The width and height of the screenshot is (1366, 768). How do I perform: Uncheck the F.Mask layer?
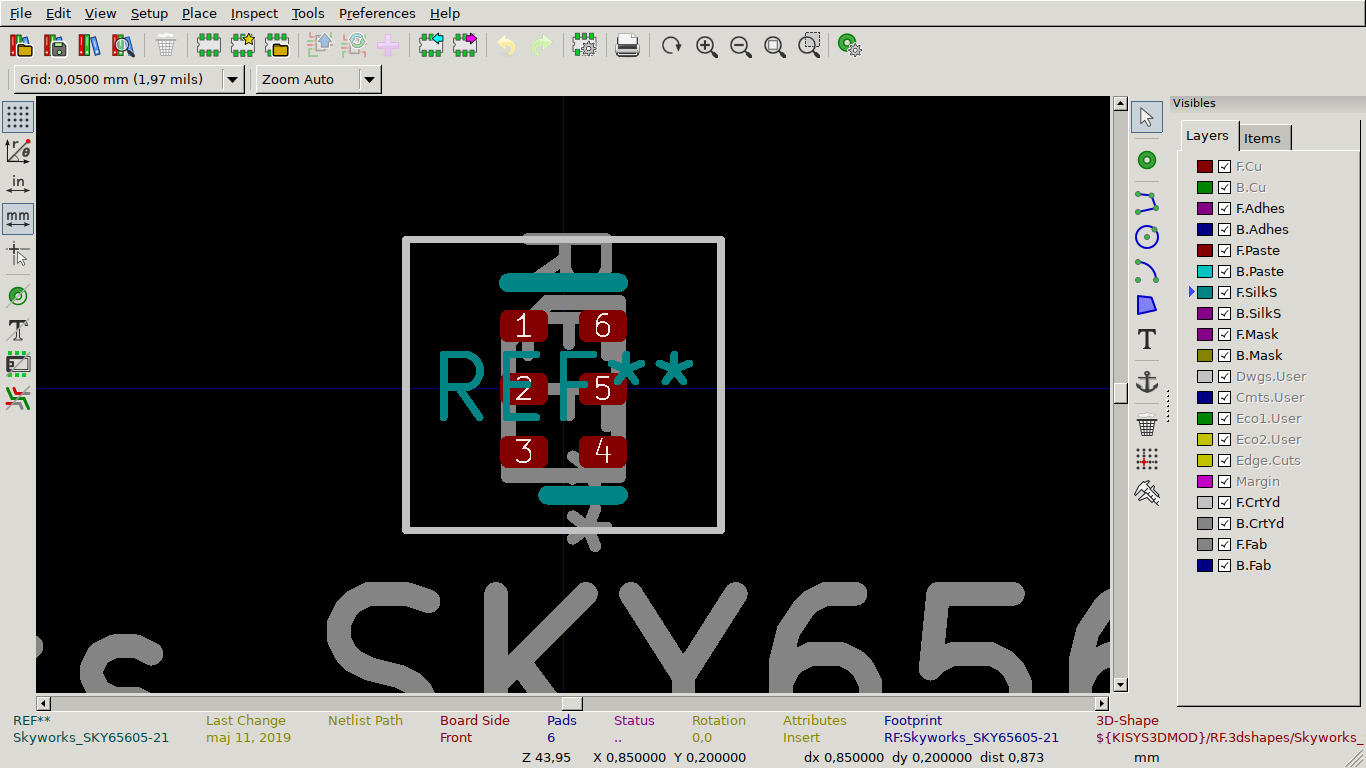click(x=1224, y=334)
